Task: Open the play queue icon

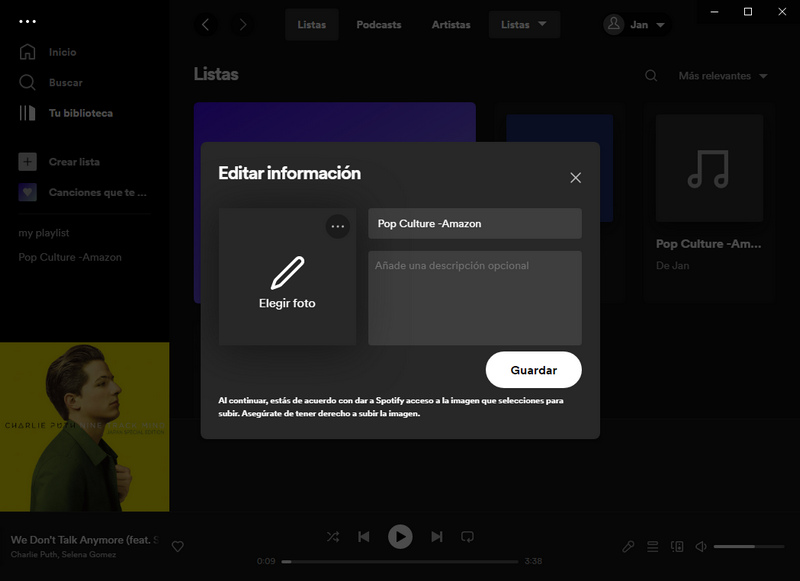Action: [x=652, y=546]
